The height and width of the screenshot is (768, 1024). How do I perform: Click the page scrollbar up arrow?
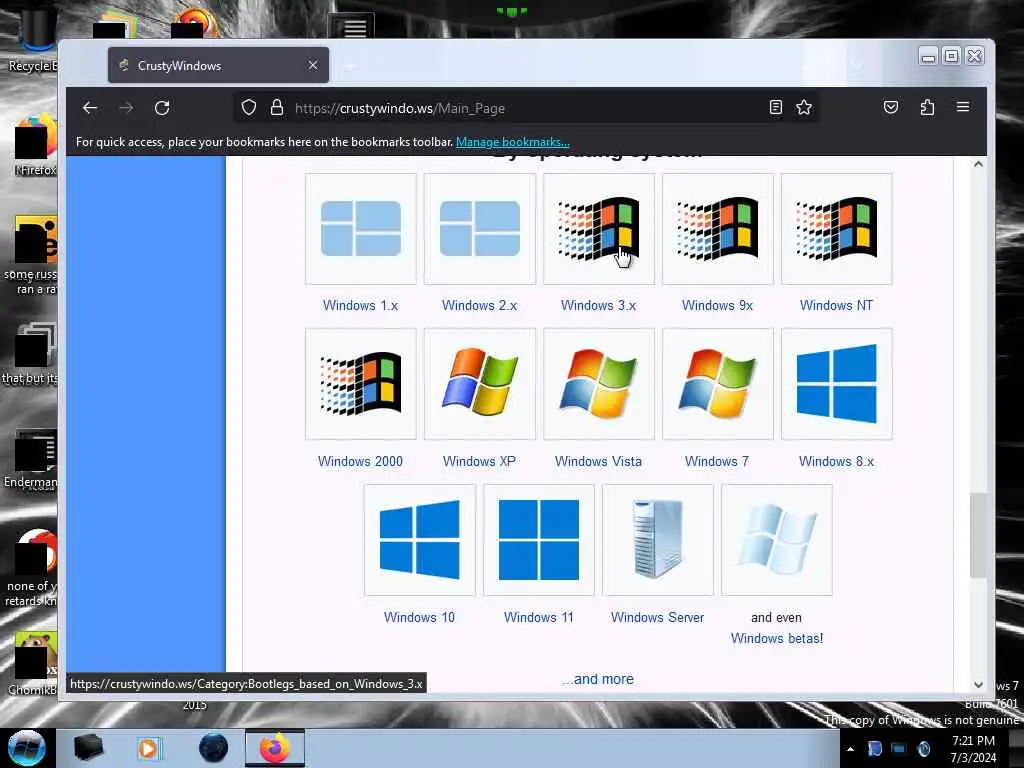978,164
